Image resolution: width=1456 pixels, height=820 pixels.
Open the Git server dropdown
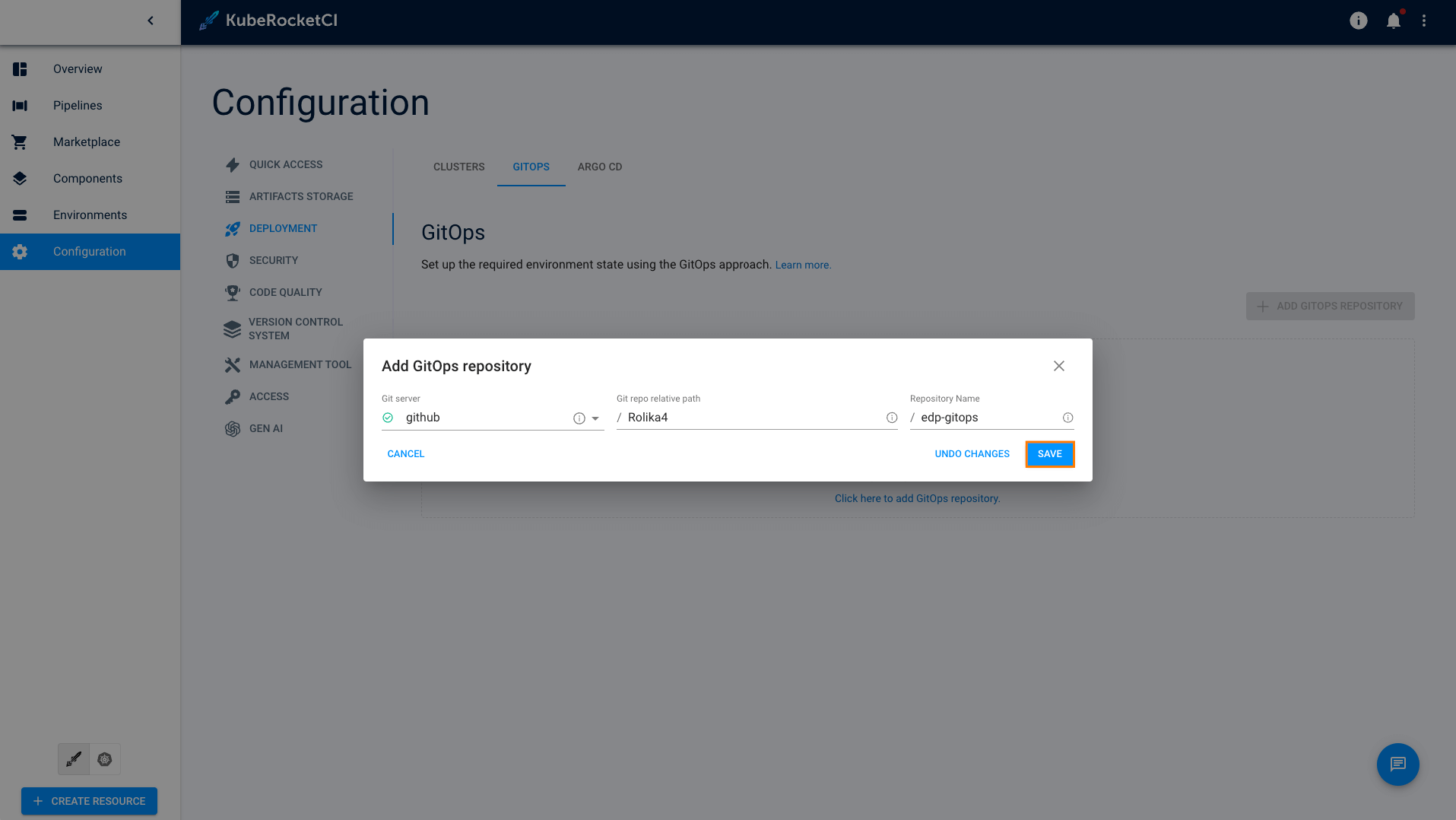click(x=595, y=418)
